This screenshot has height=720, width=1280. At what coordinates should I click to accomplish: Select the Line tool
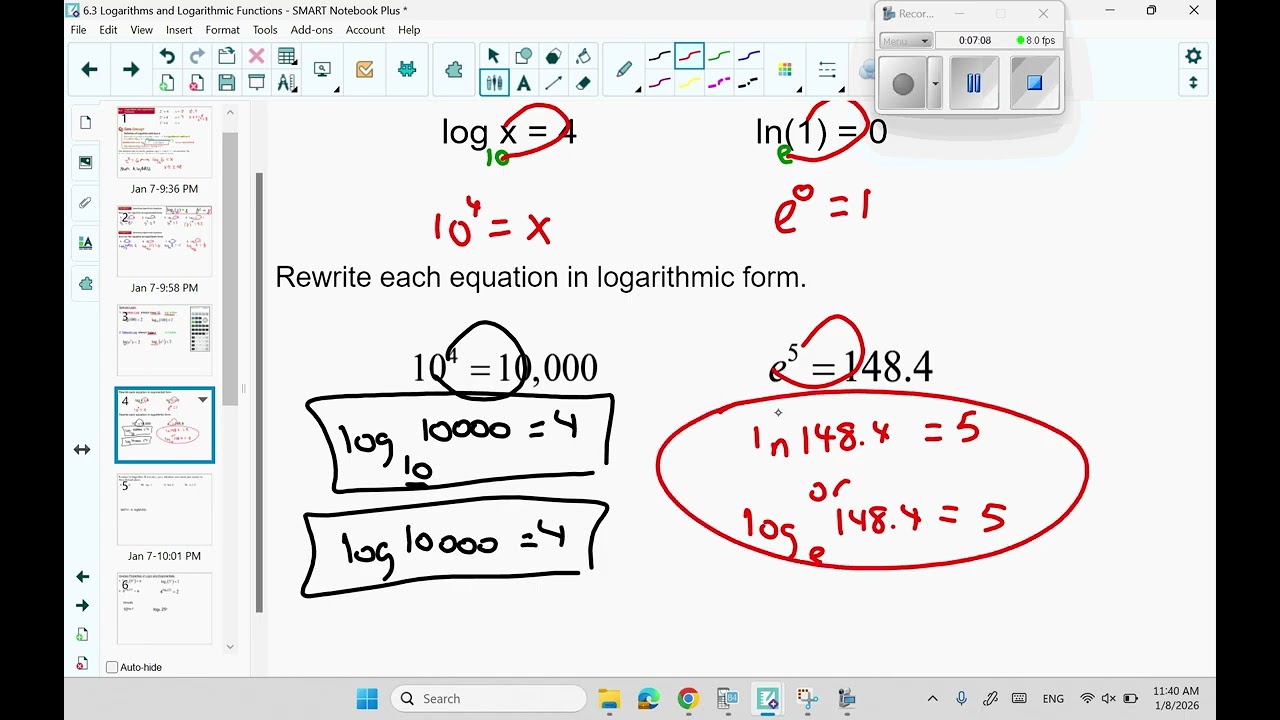553,84
